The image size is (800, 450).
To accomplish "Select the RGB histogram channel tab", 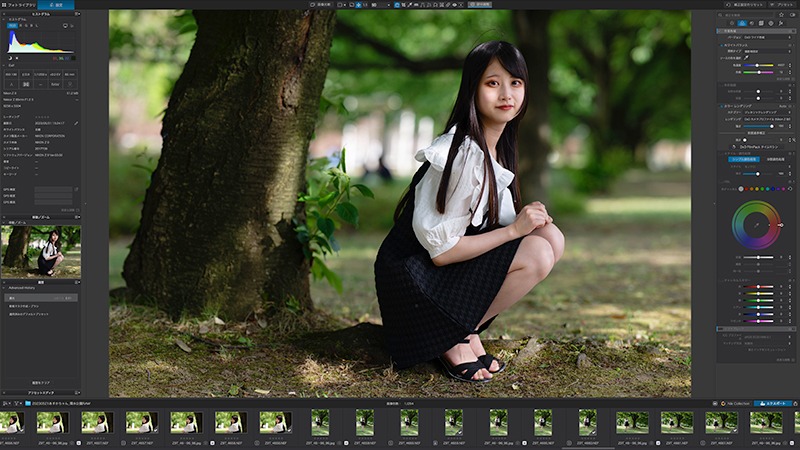I will (12, 26).
